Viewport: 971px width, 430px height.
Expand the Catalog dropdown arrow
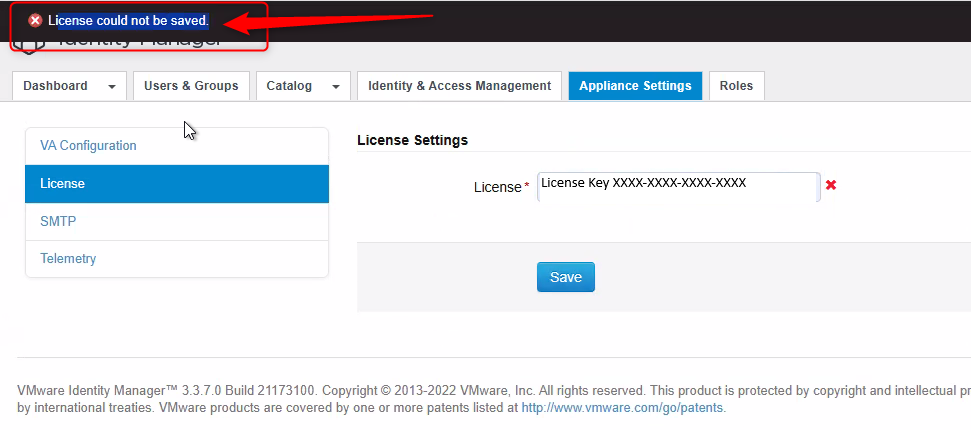pyautogui.click(x=335, y=87)
